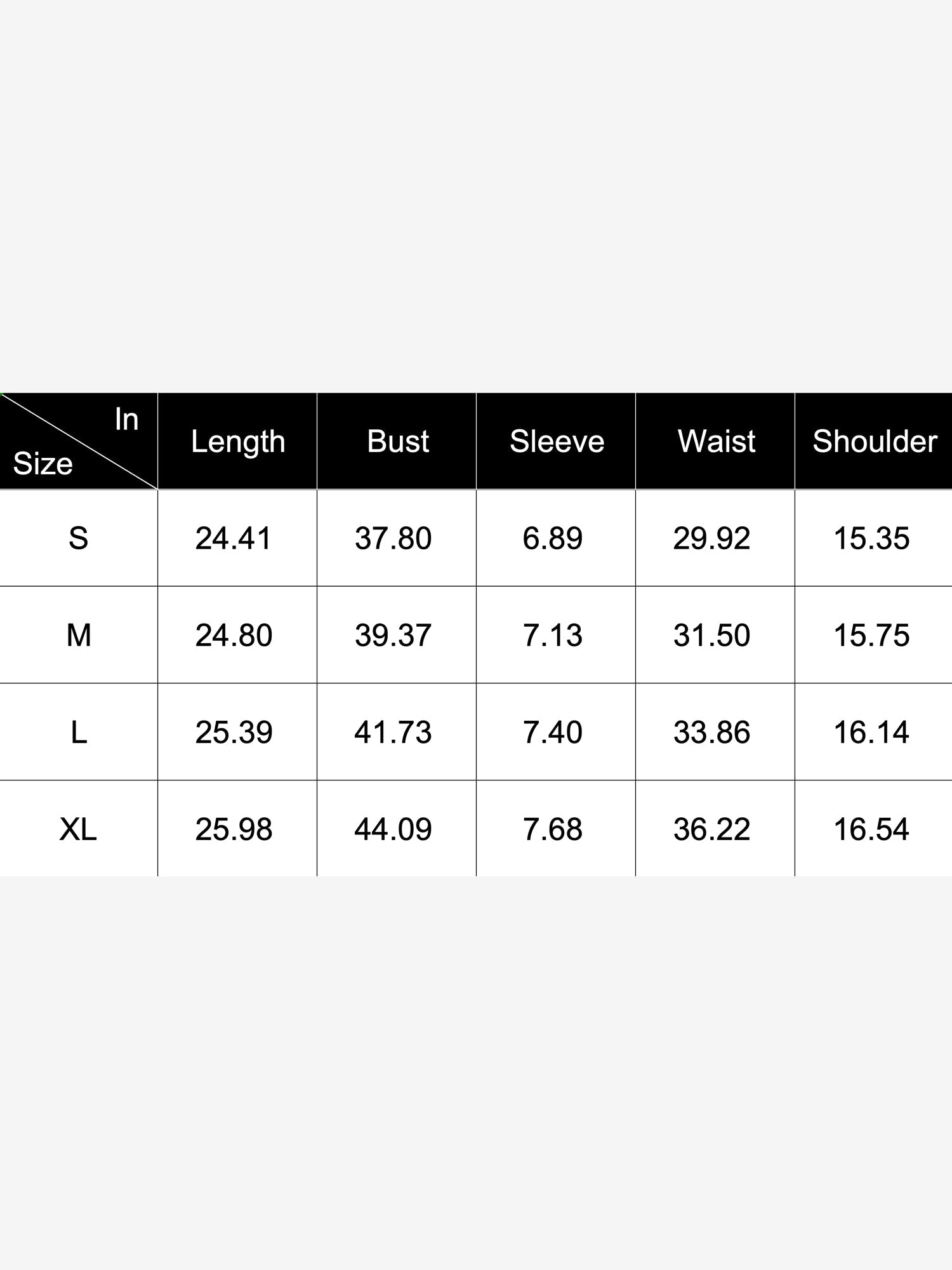Image resolution: width=952 pixels, height=1270 pixels.
Task: Click the Sleeve column header
Action: point(557,441)
